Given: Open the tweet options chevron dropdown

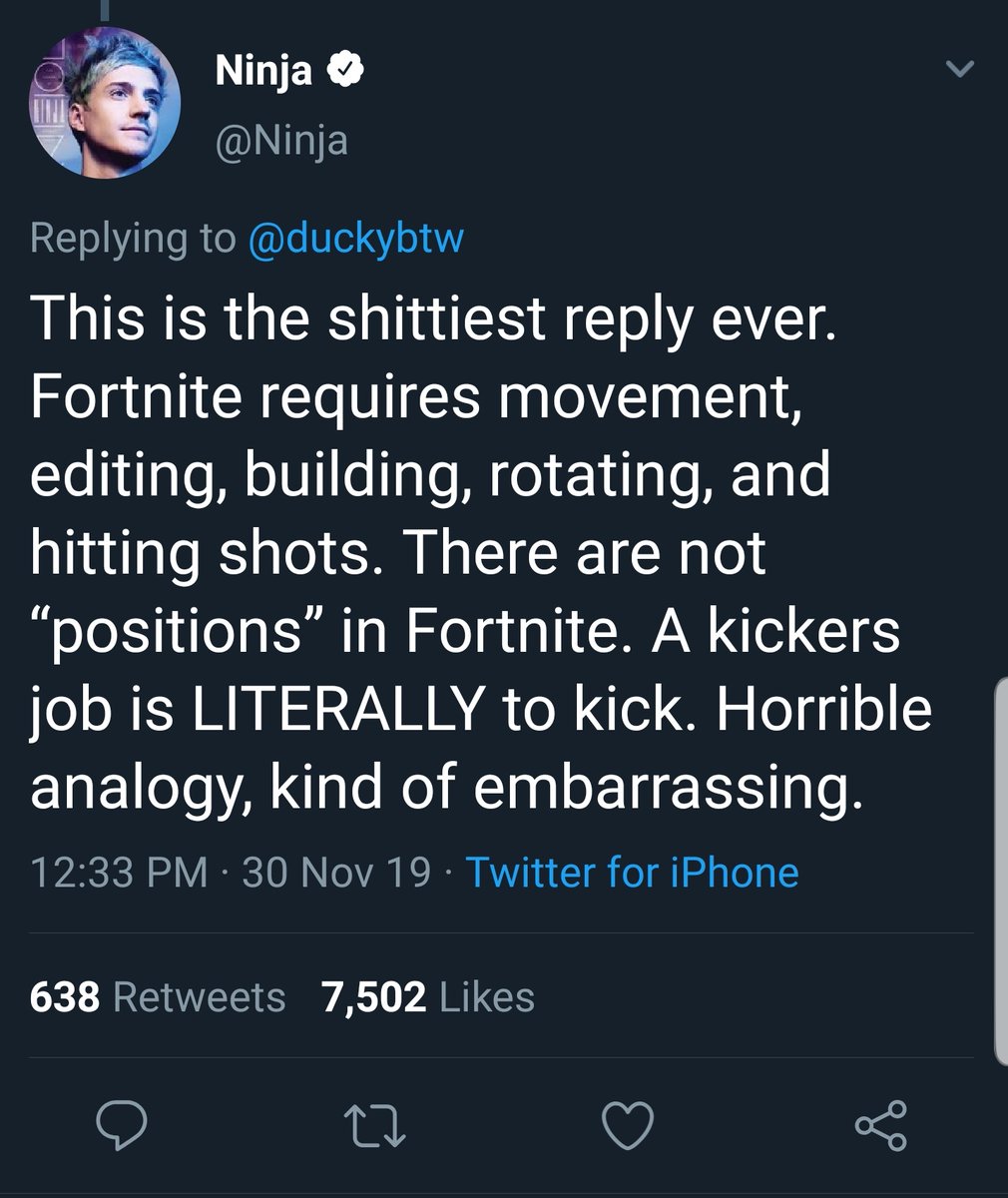Looking at the screenshot, I should pos(959,70).
